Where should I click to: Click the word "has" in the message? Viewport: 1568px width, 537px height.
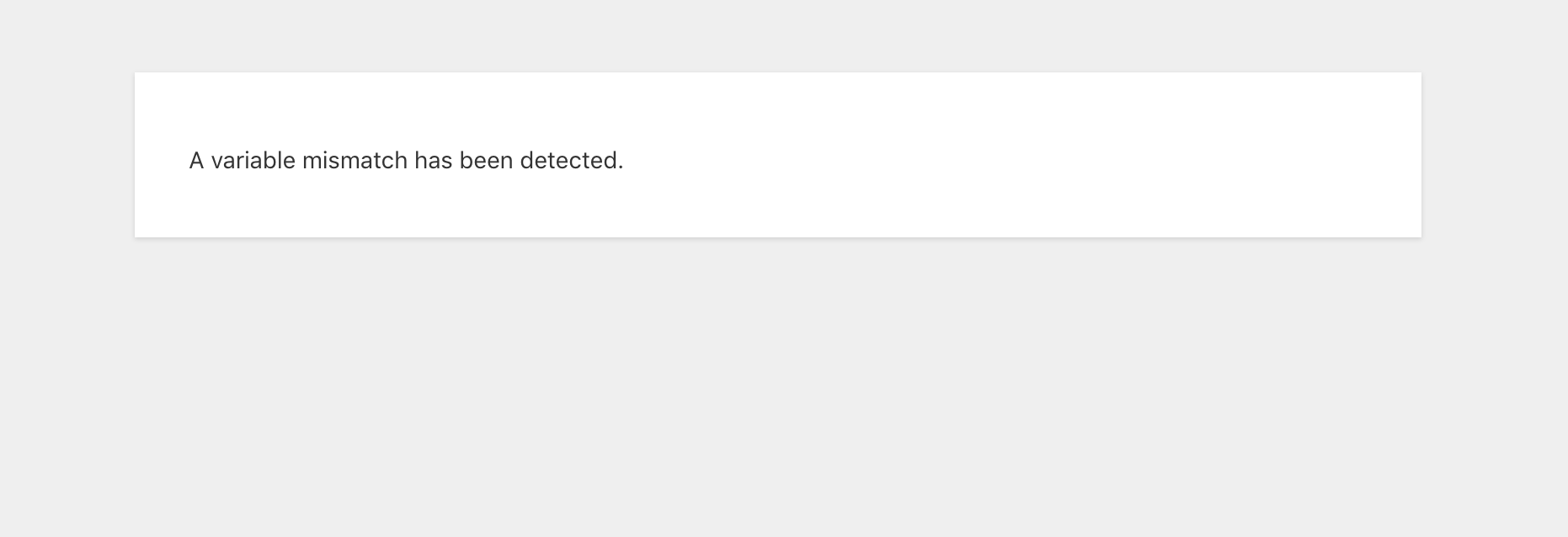(x=433, y=160)
